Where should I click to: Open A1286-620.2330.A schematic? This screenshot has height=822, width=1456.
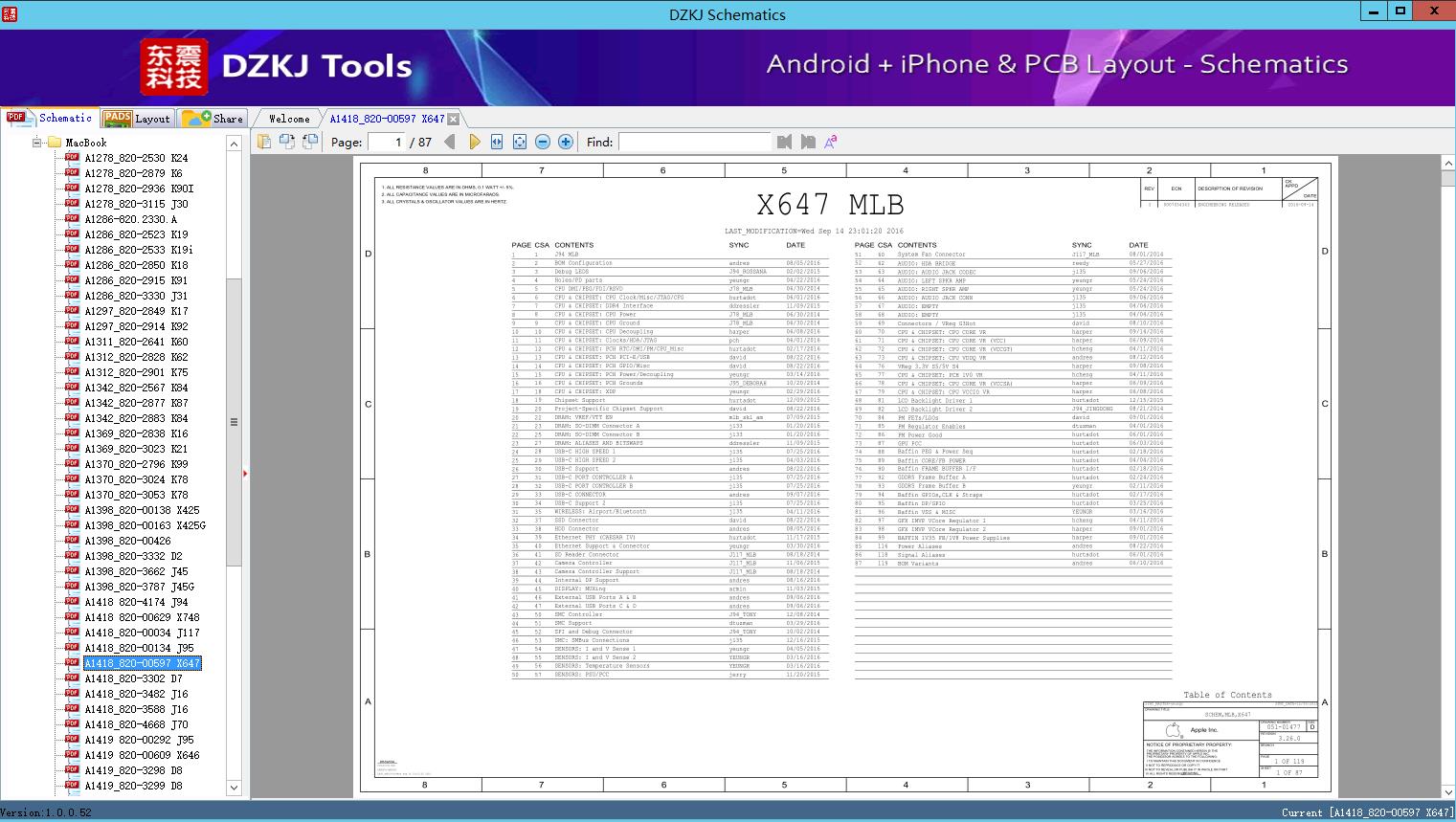click(130, 219)
